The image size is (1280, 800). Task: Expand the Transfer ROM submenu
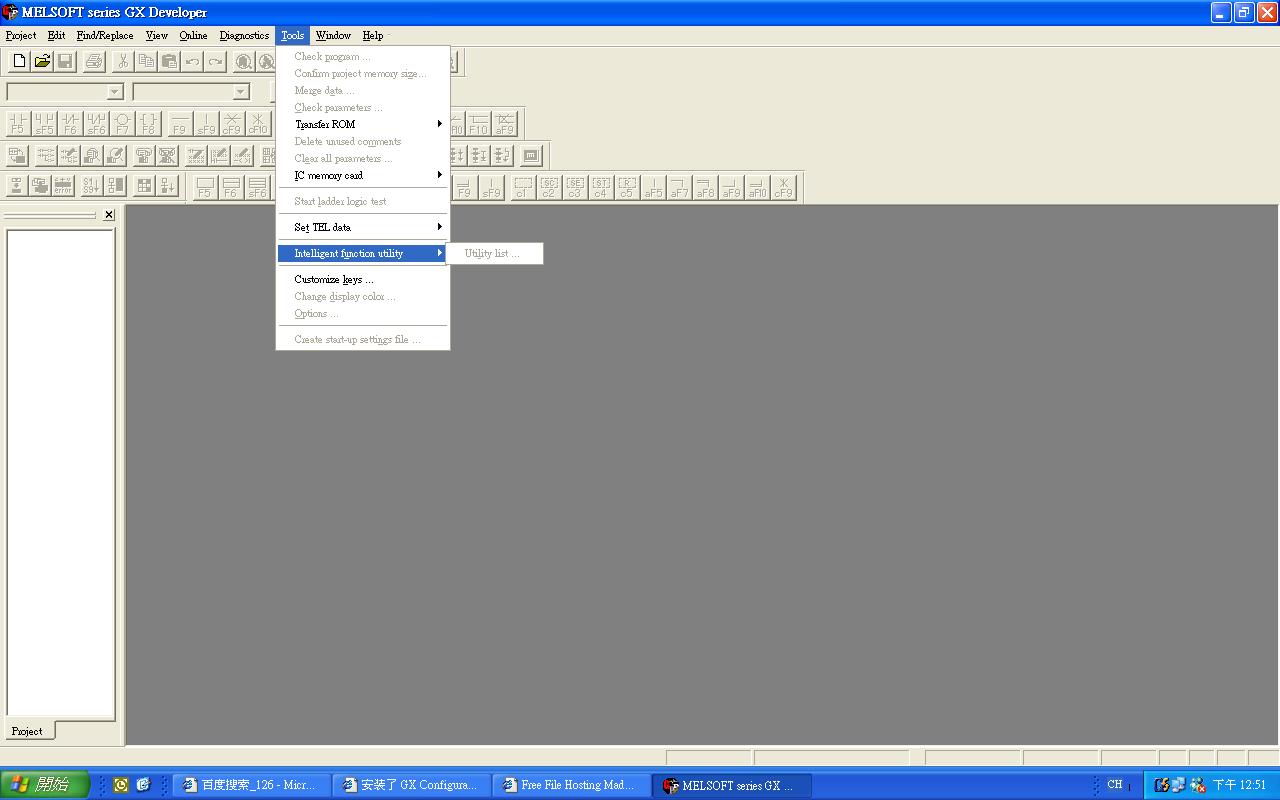click(x=362, y=124)
